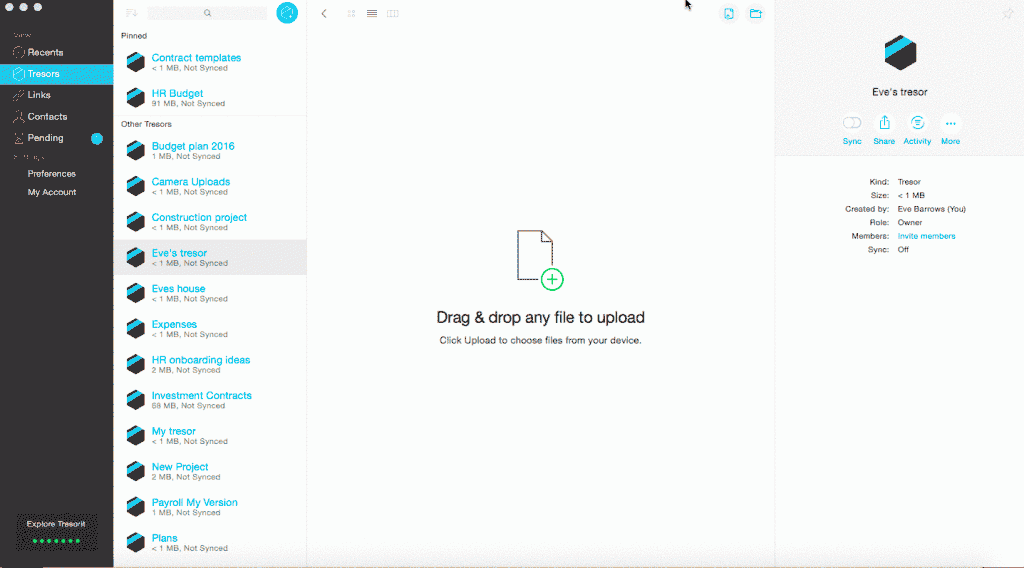Screen dimensions: 1024x568
Task: Focus the tresor search field
Action: coord(207,13)
